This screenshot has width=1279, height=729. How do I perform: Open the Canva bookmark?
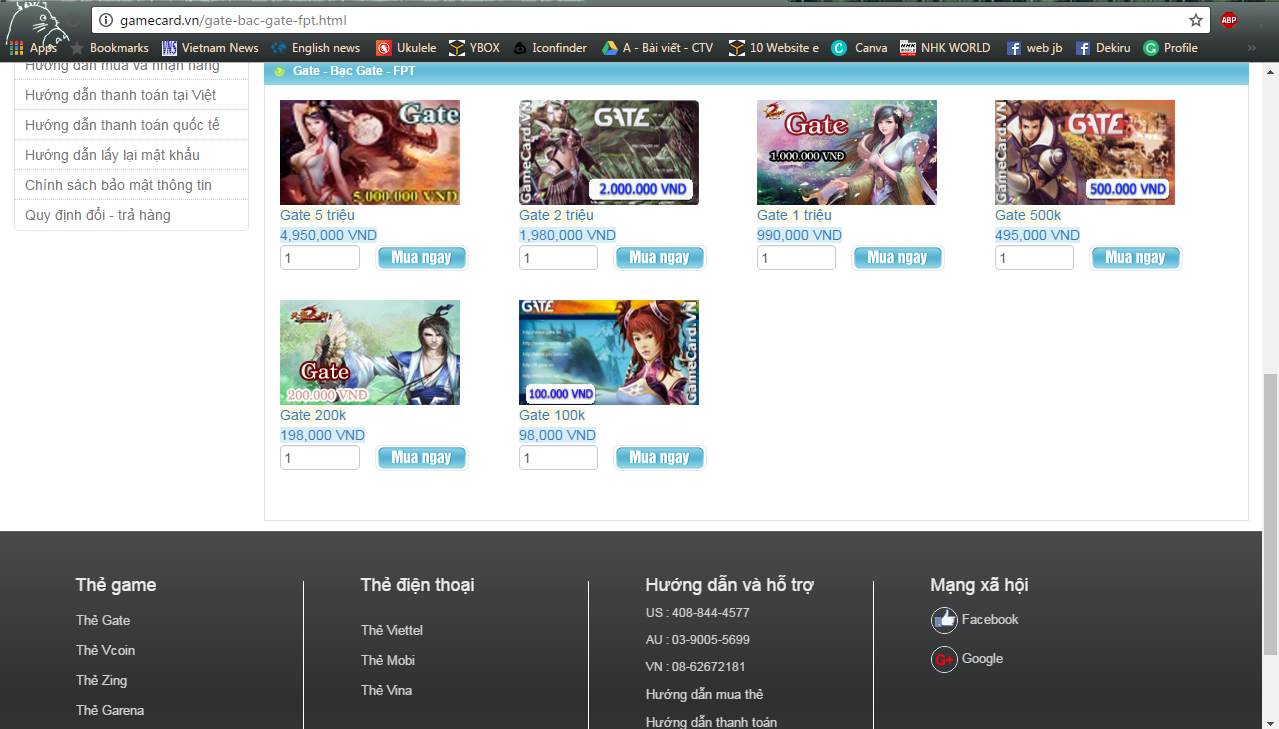[x=860, y=48]
